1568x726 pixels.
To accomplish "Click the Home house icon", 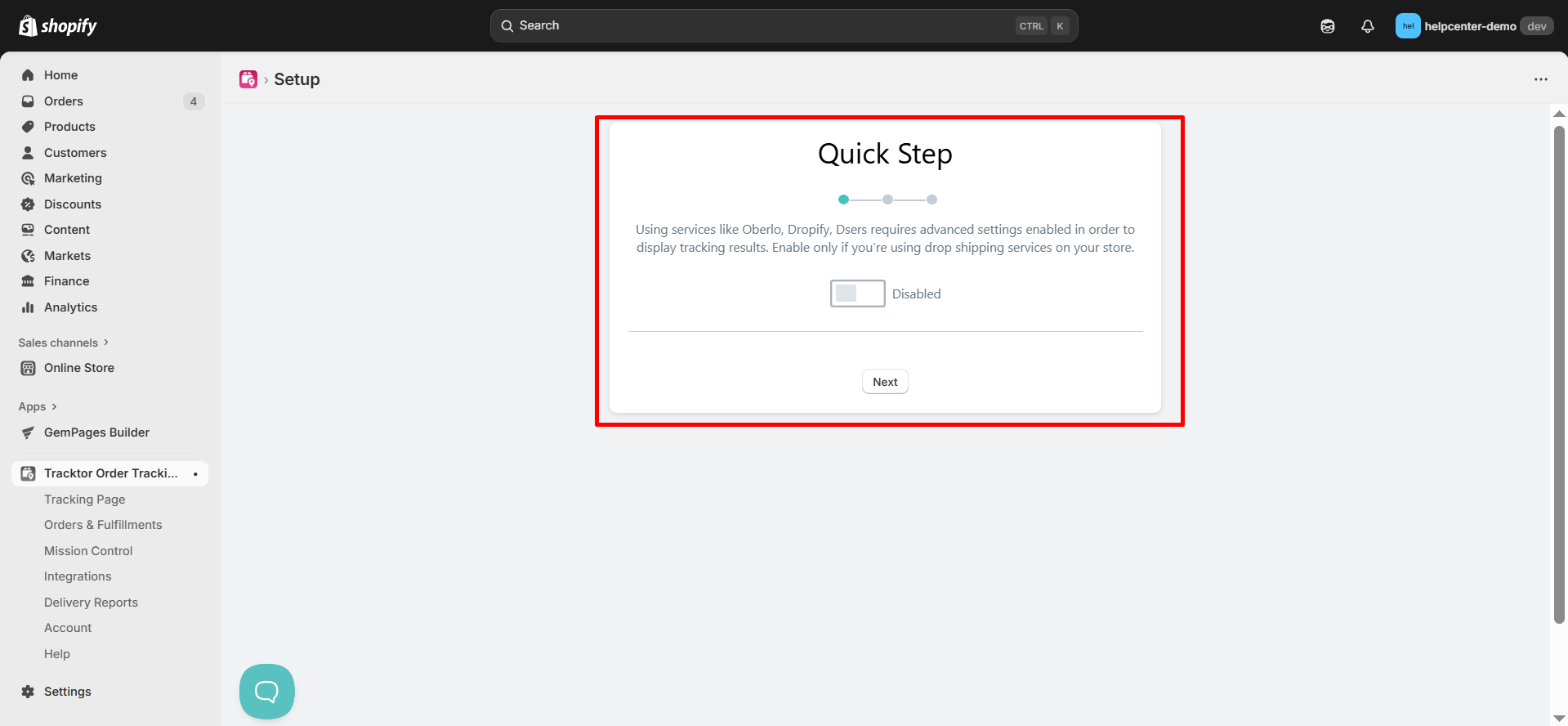I will click(28, 75).
